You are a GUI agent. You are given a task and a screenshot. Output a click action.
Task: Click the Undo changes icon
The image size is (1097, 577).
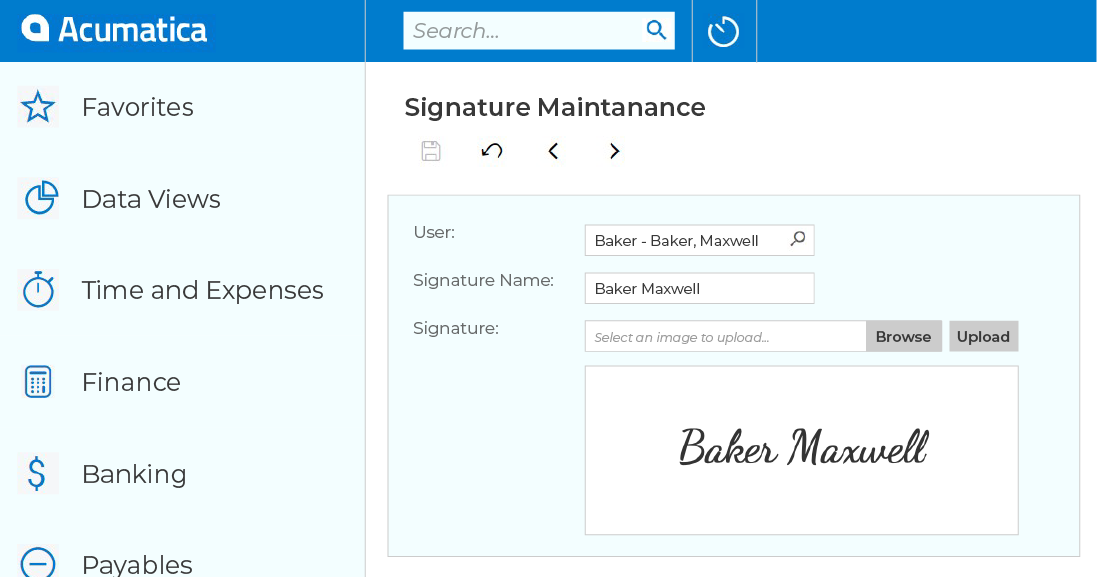[x=491, y=150]
